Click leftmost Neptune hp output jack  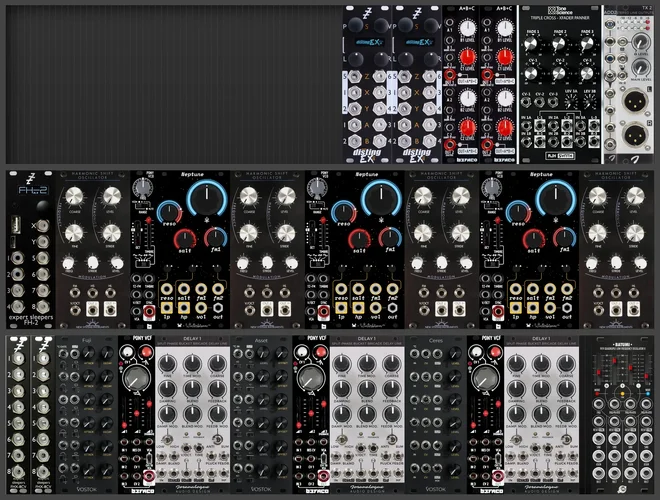pyautogui.click(x=184, y=307)
